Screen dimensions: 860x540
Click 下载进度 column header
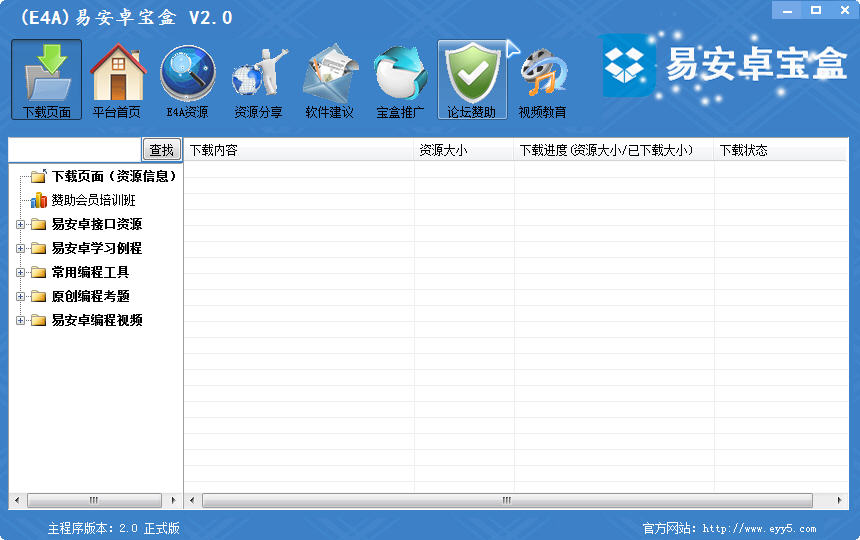pos(614,150)
